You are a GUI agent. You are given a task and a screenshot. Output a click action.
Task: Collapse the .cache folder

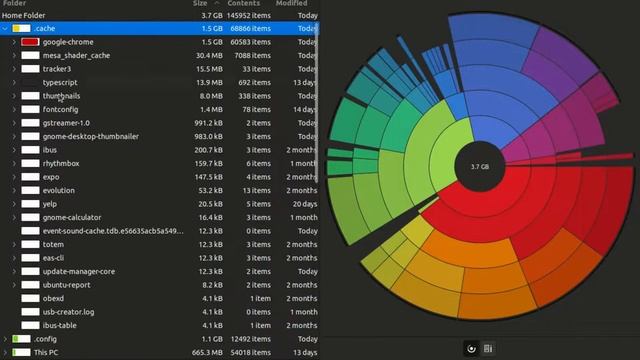(x=5, y=29)
